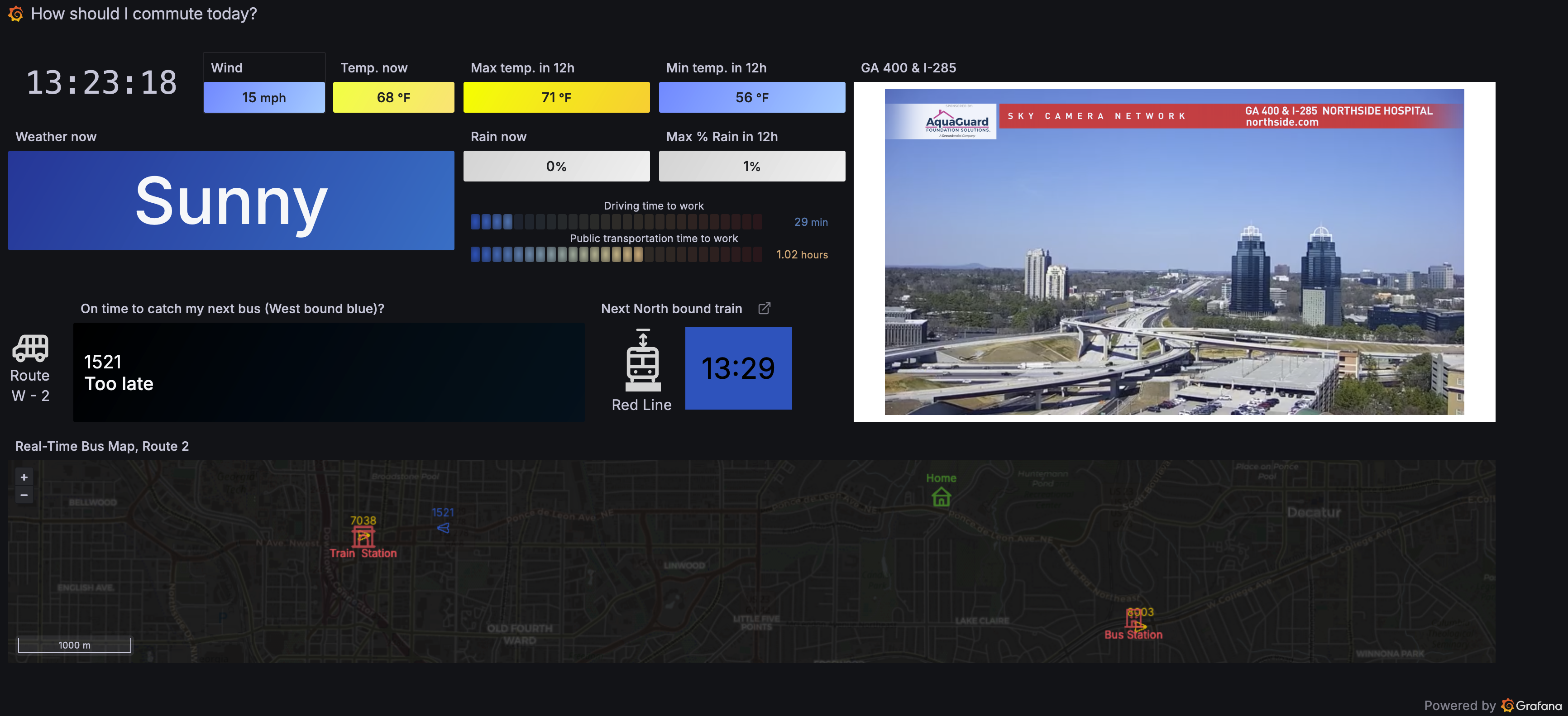Click the northside.com link on the sky camera overlay
1568x716 pixels.
point(1281,122)
